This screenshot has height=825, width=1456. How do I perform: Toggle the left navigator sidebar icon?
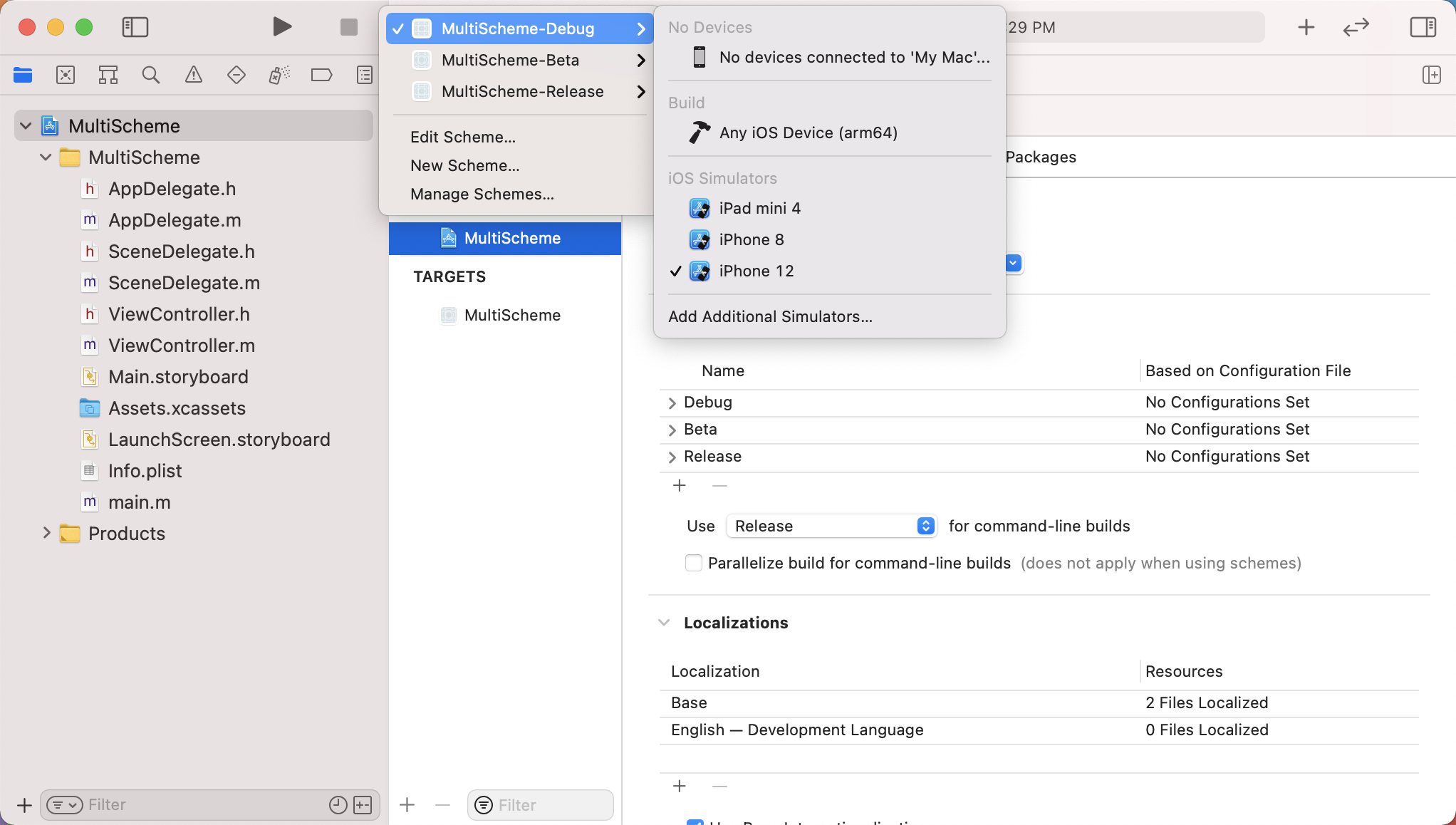point(135,27)
